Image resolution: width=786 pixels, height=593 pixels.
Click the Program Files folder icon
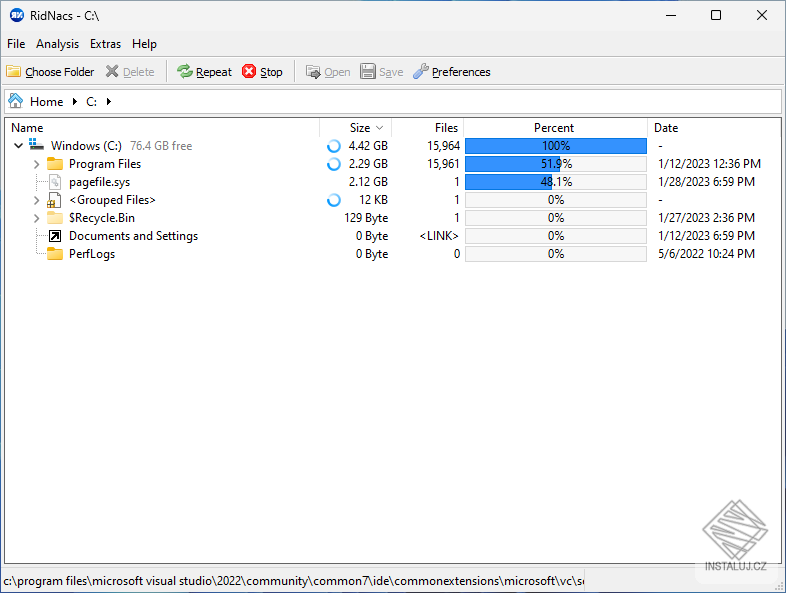click(x=55, y=163)
